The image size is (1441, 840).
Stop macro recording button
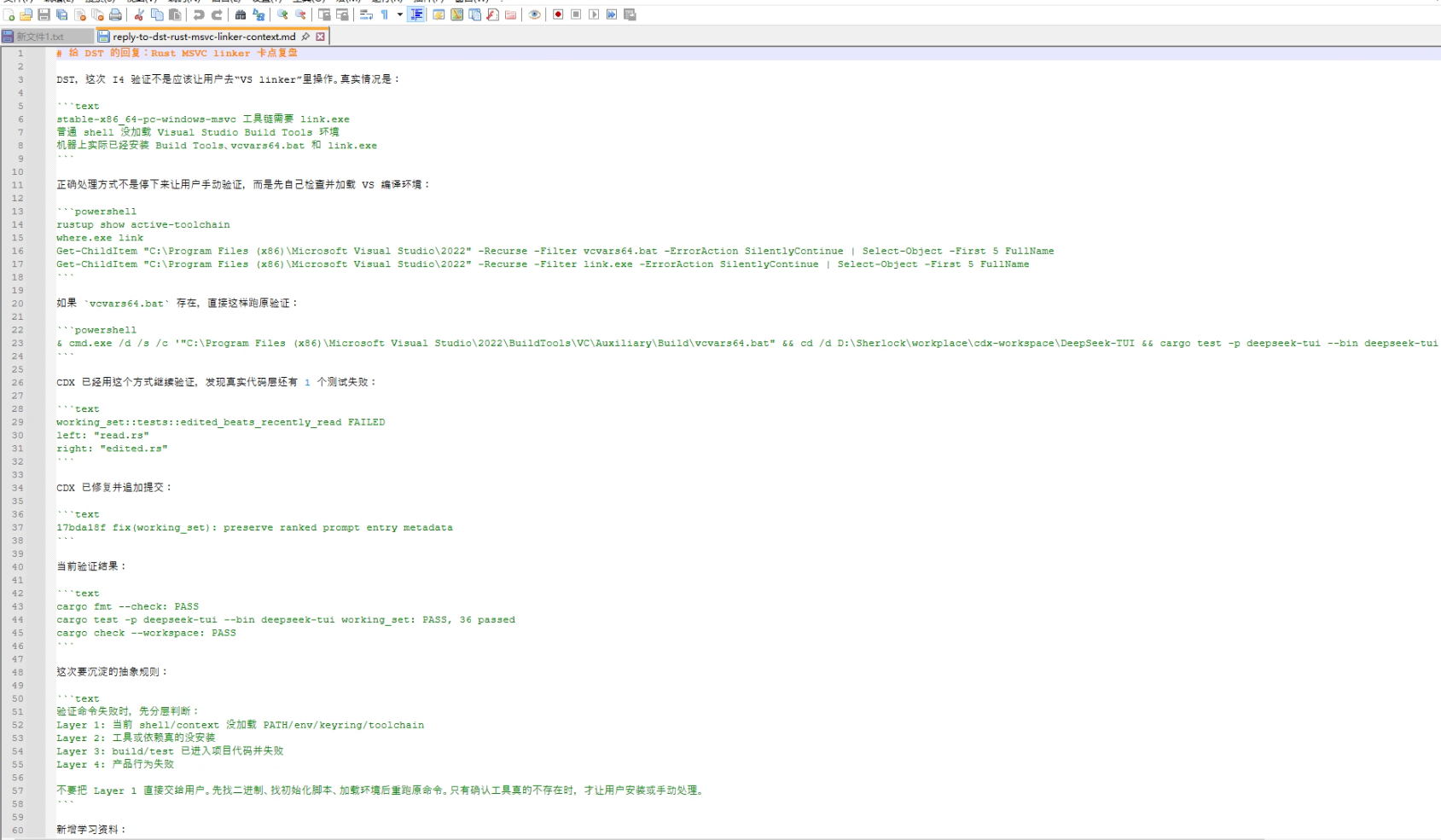tap(576, 14)
